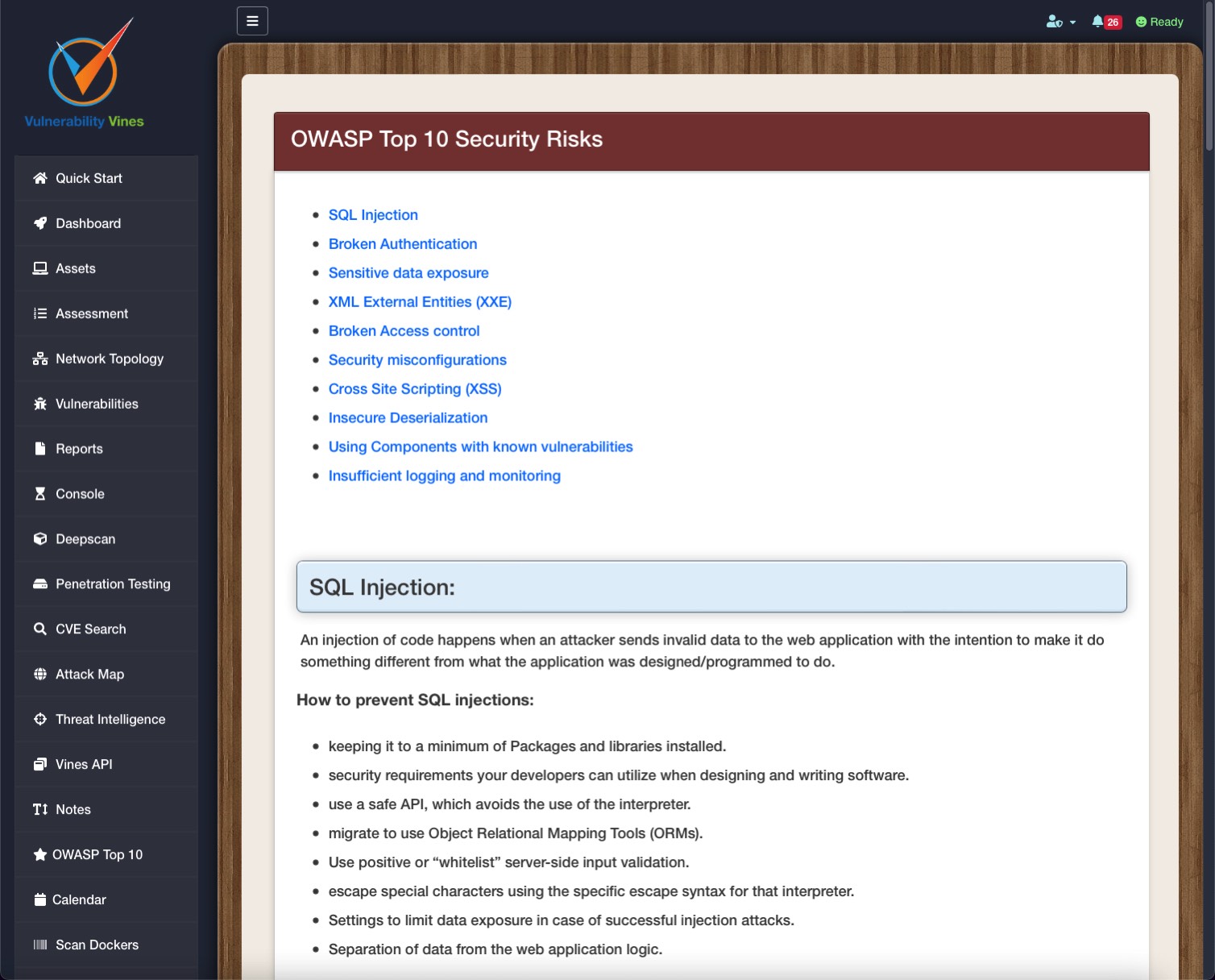Jump to Broken Authentication section link

[402, 244]
